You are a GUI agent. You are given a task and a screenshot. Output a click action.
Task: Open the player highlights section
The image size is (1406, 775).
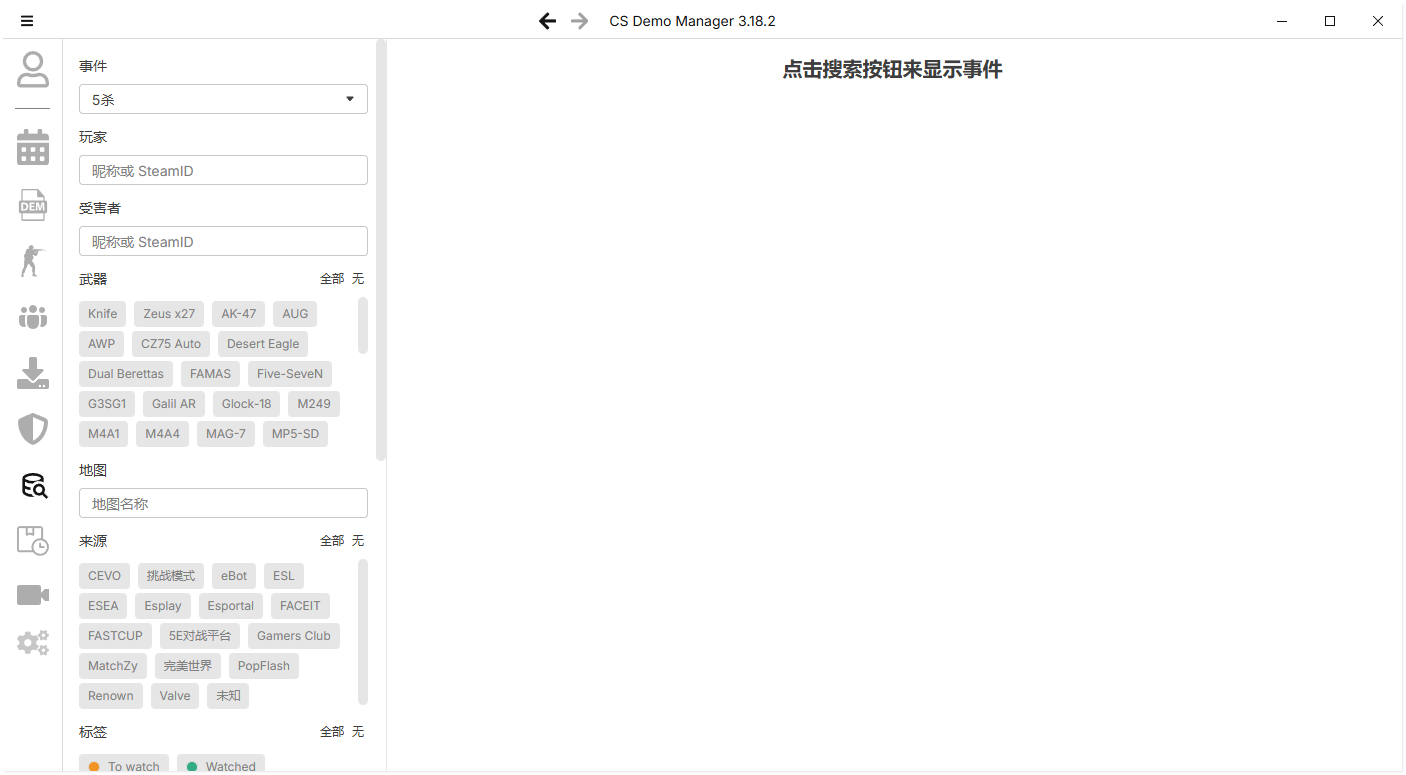tap(33, 260)
